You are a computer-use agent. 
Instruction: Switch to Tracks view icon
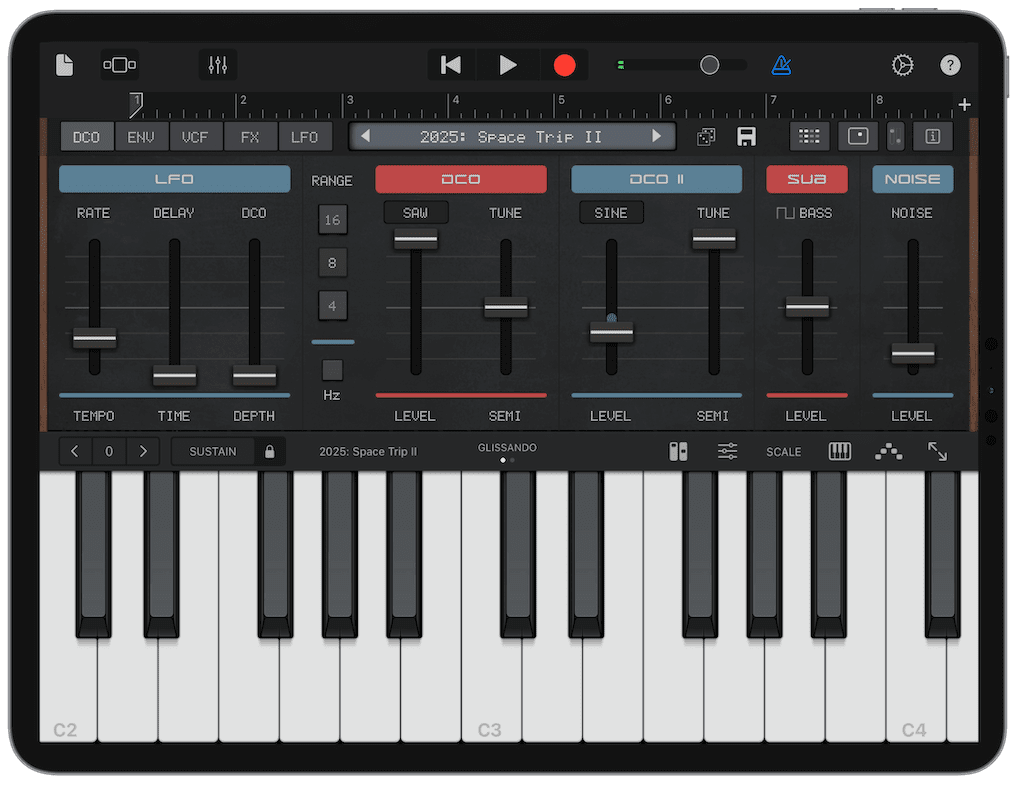click(x=120, y=65)
